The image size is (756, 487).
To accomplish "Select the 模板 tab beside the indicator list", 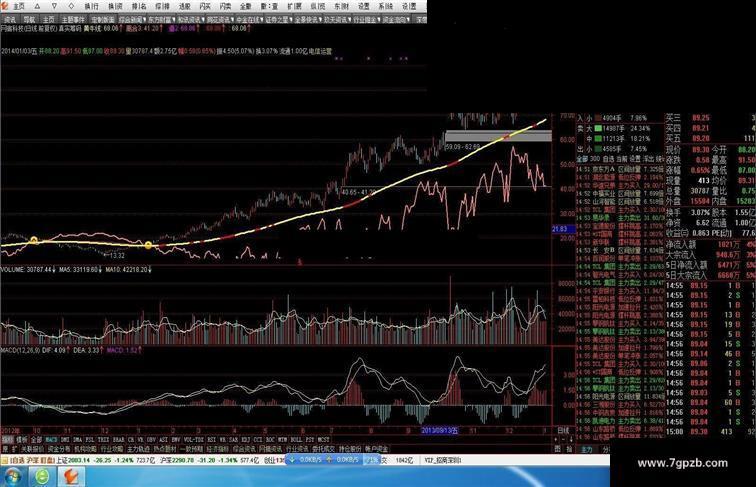I will (x=22, y=440).
